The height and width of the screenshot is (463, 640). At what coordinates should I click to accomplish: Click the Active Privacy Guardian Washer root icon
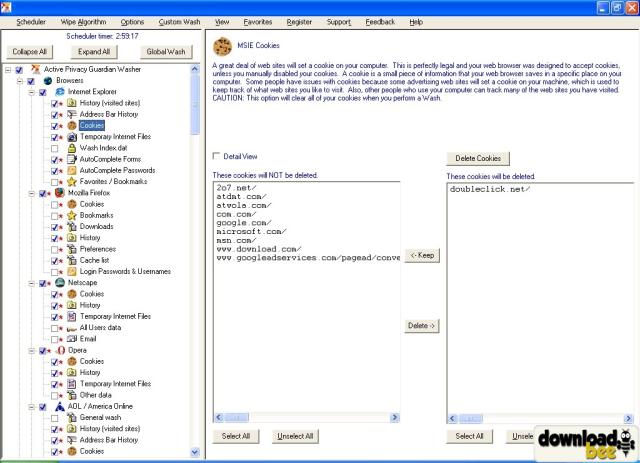pos(36,69)
